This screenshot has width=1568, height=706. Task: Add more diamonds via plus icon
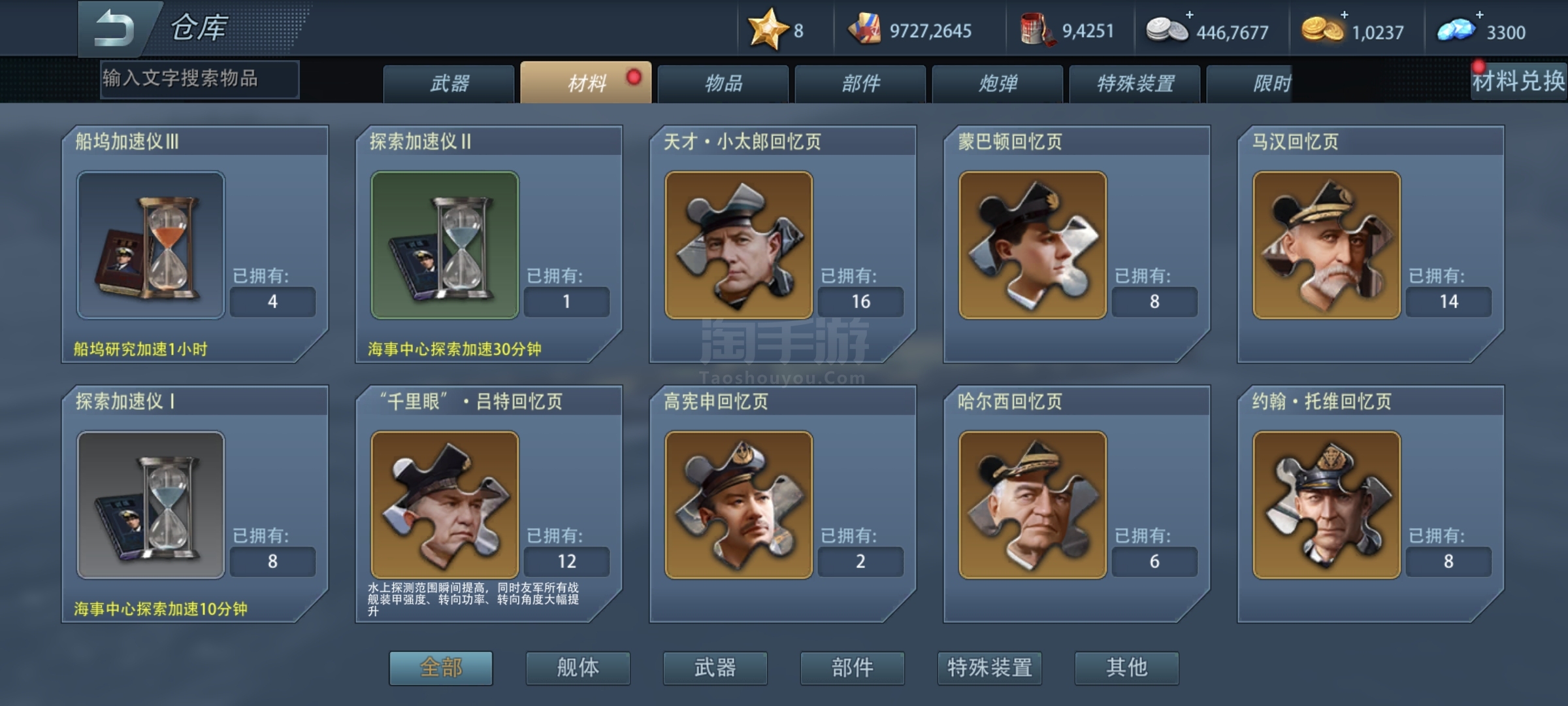tap(1480, 14)
